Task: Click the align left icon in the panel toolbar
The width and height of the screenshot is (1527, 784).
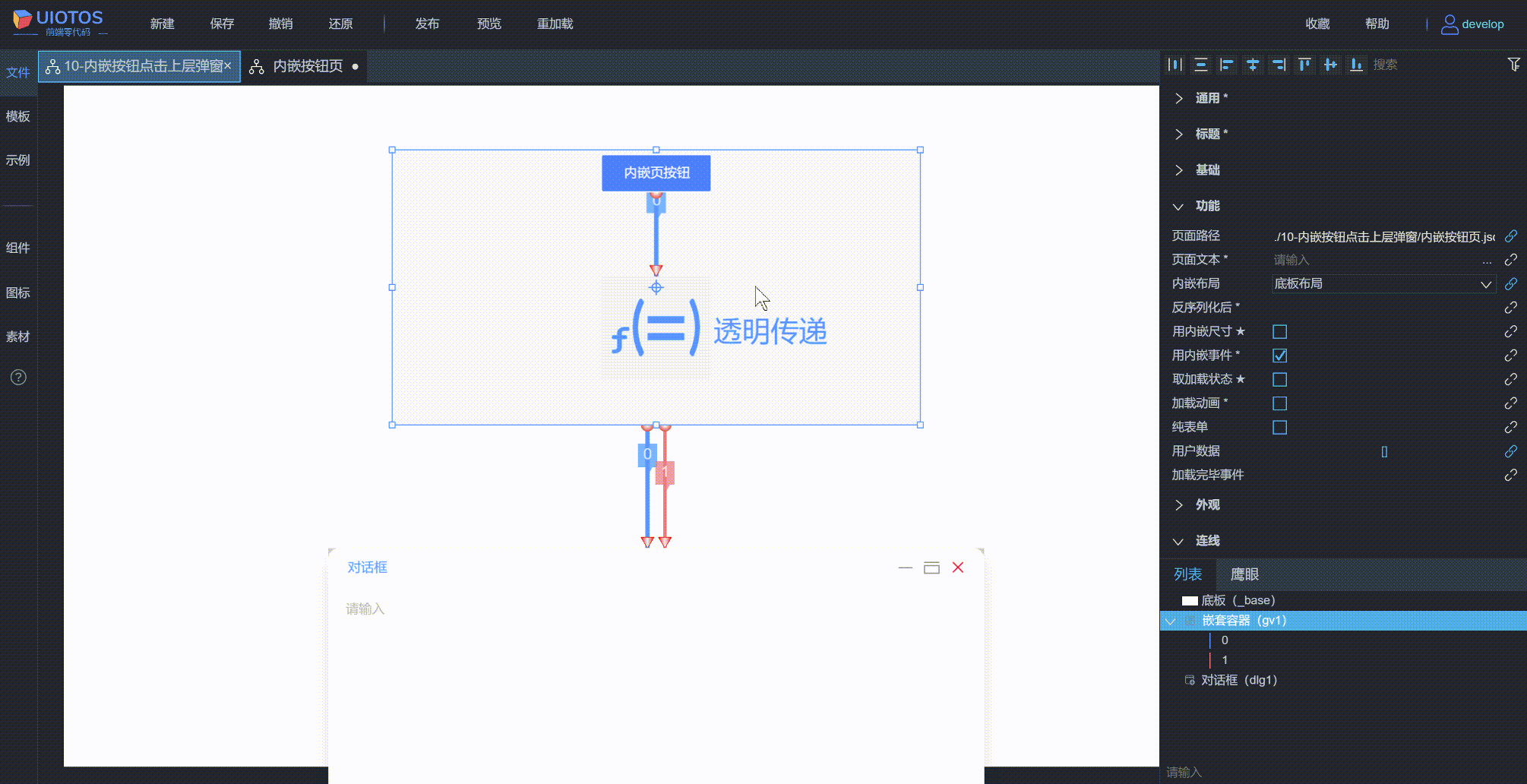Action: coord(1226,65)
